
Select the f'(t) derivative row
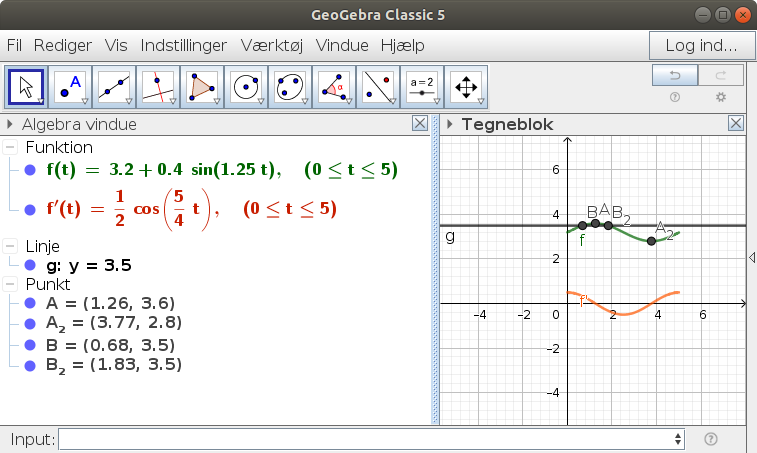tap(192, 210)
